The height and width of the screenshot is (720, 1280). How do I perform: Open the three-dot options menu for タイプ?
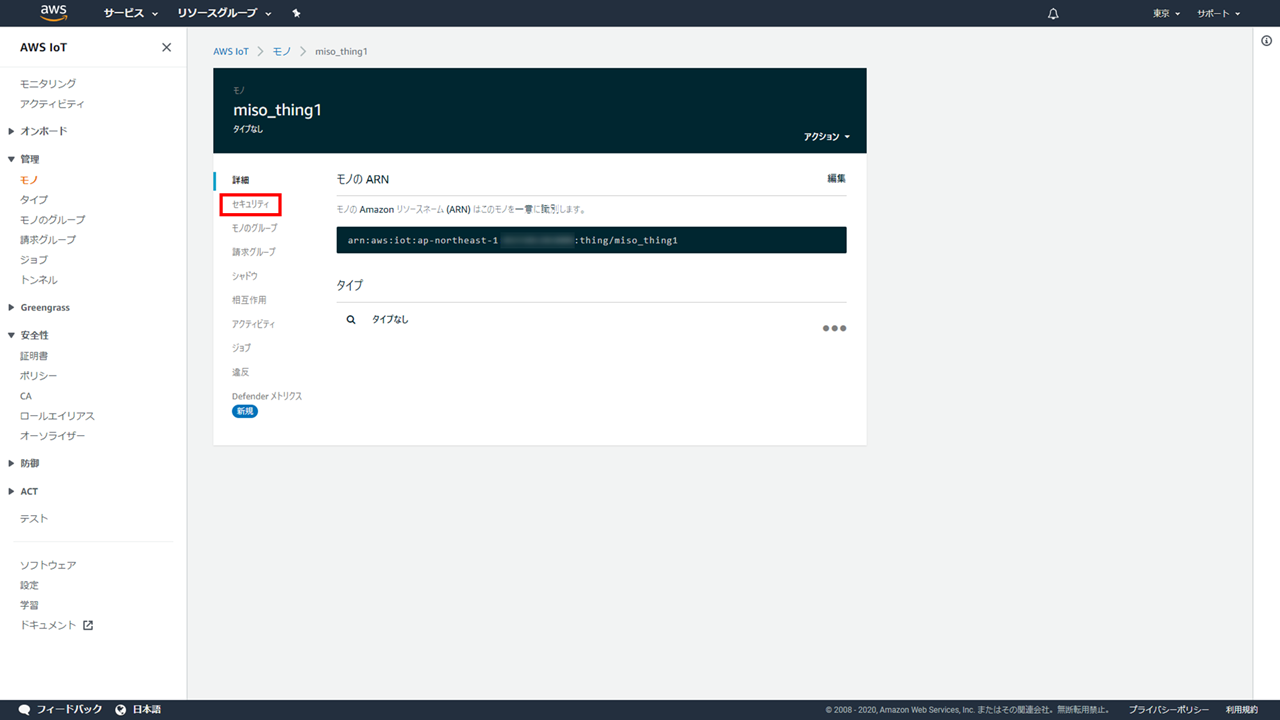[x=834, y=328]
